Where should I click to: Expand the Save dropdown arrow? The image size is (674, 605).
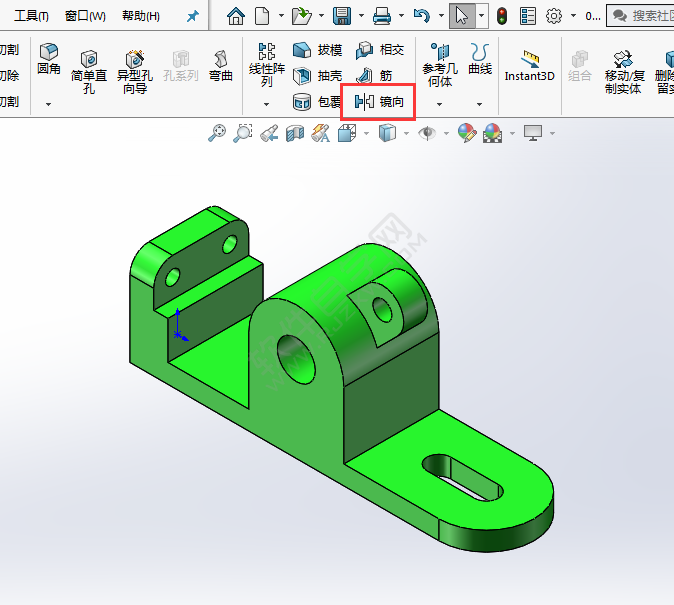point(362,16)
